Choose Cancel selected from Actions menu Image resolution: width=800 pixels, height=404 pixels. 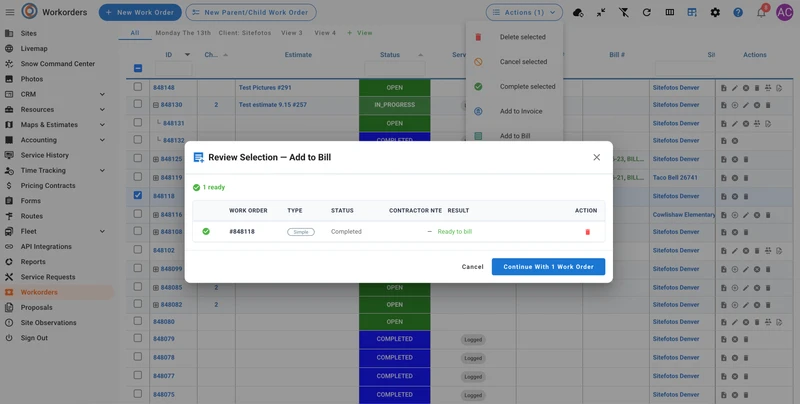coord(514,62)
